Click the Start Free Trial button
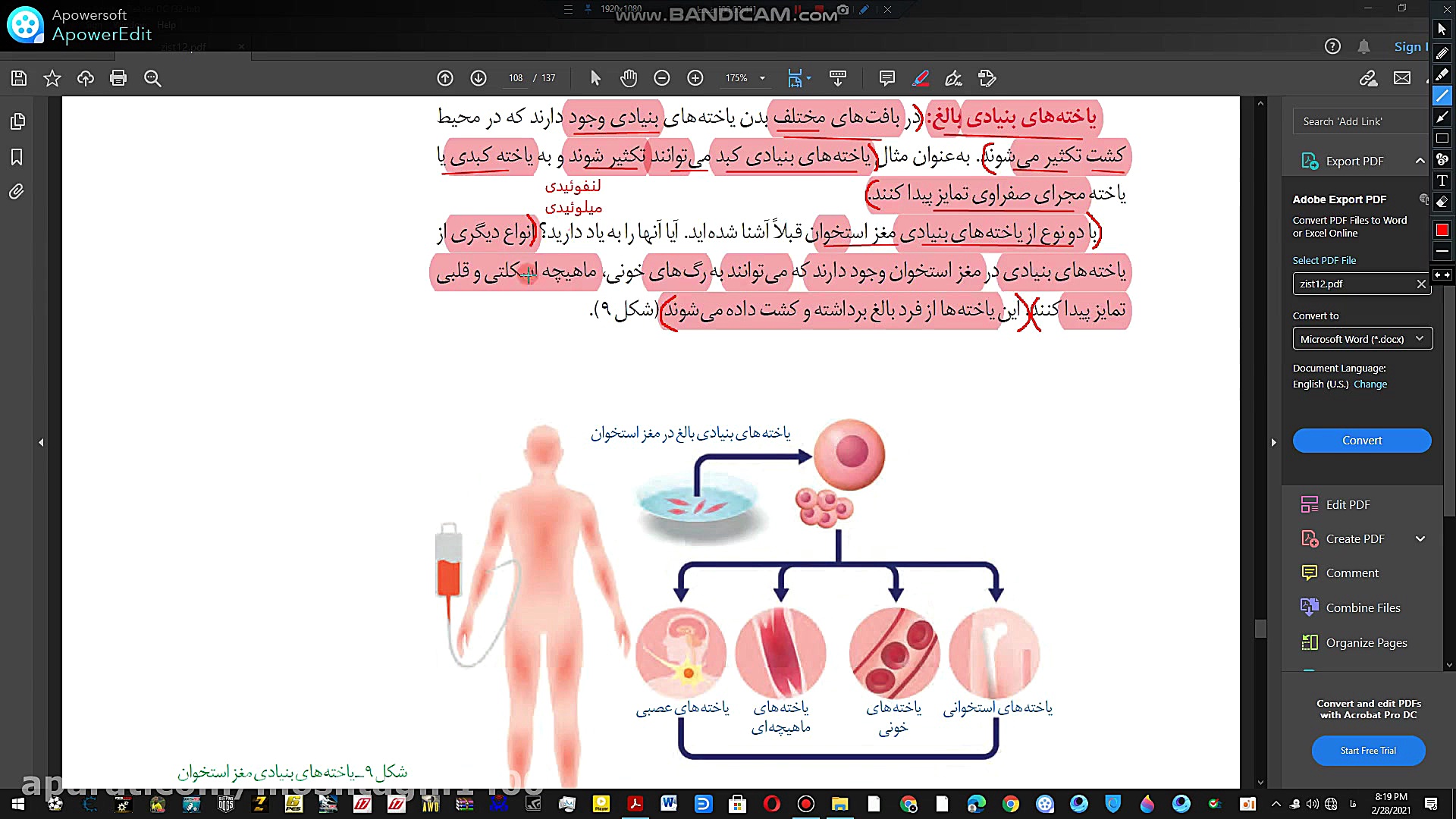Screen dimensions: 1456x819 pyautogui.click(x=1368, y=751)
